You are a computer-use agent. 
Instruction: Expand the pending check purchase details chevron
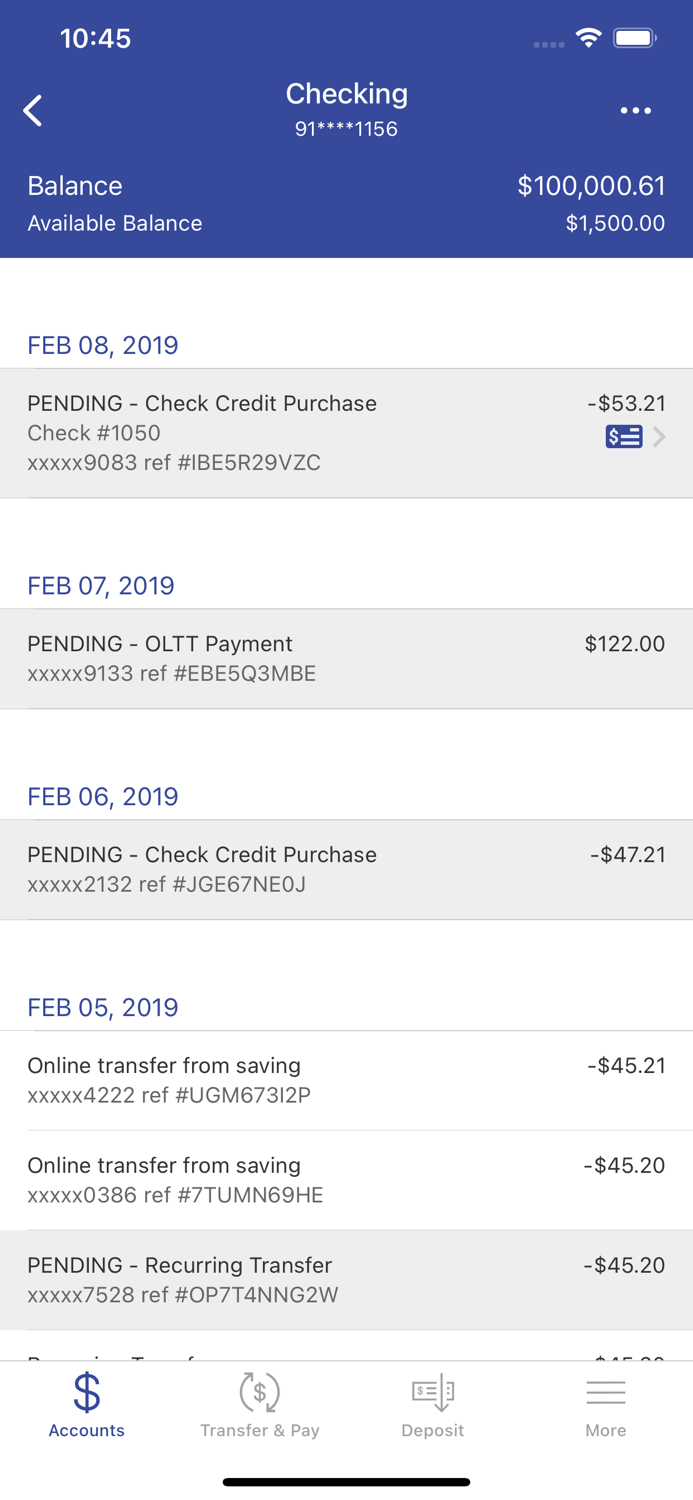[659, 436]
